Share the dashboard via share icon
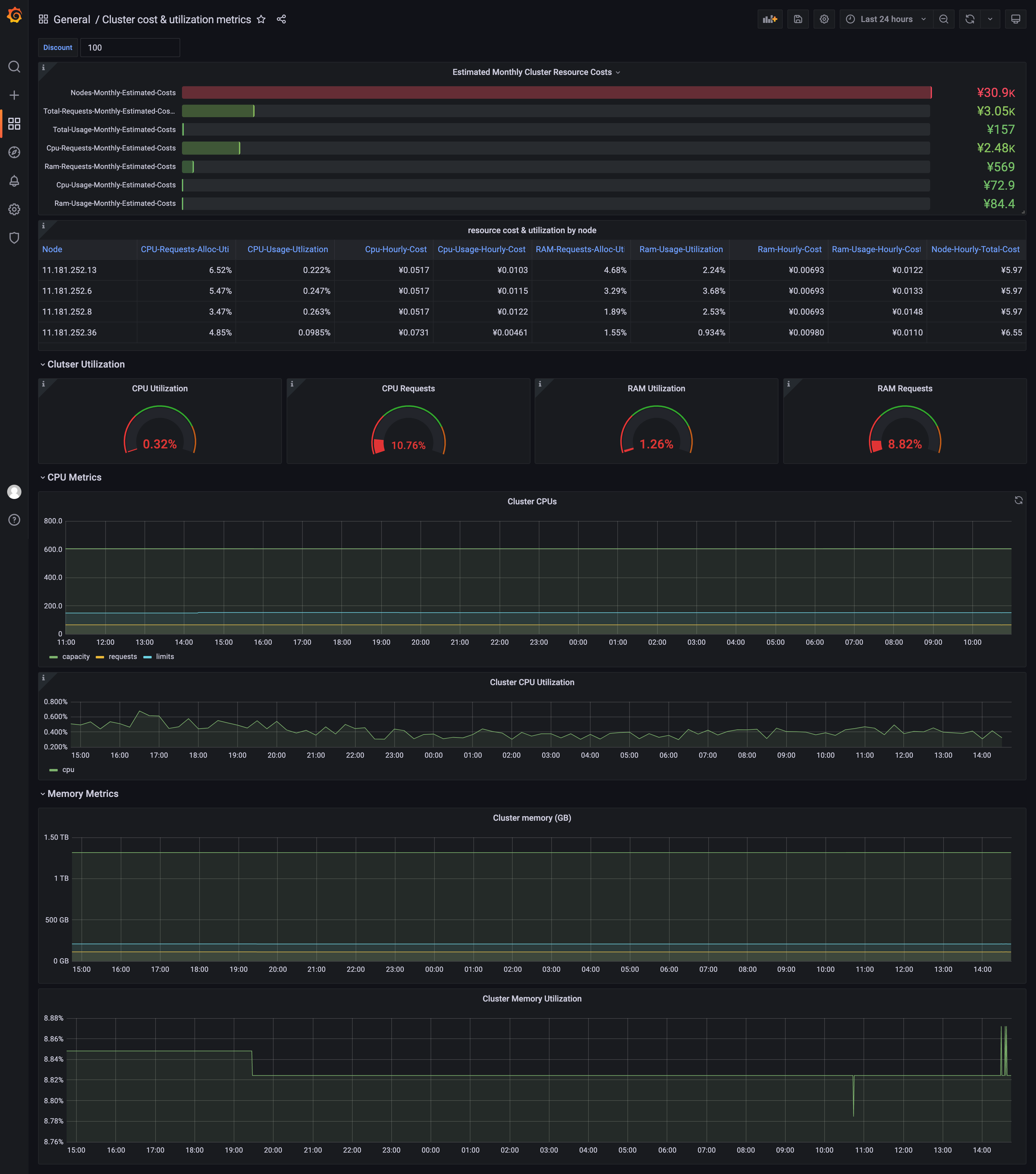Viewport: 1036px width, 1174px height. point(281,19)
